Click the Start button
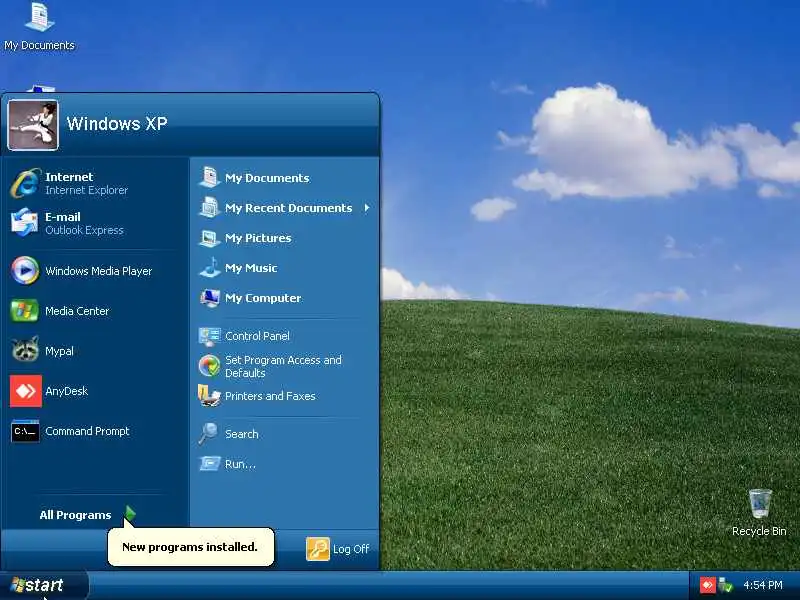The height and width of the screenshot is (600, 800). (x=44, y=585)
